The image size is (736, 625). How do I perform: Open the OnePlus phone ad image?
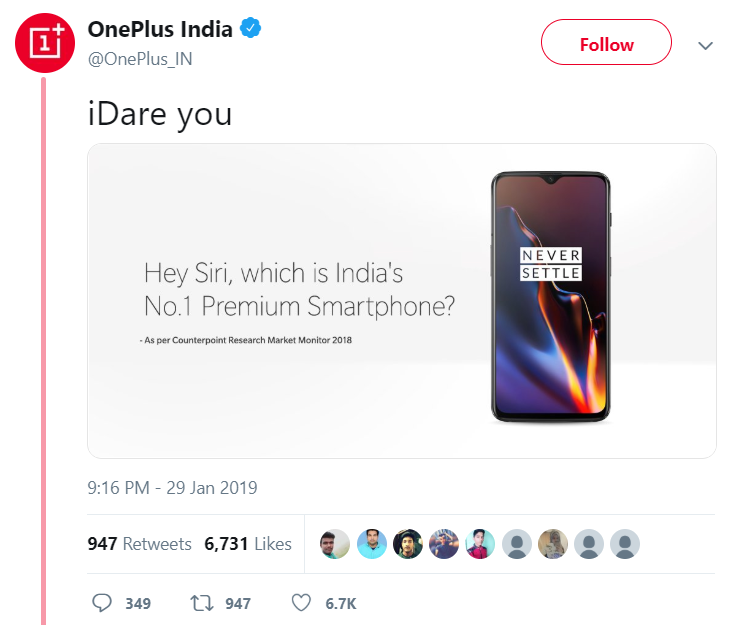coord(402,300)
